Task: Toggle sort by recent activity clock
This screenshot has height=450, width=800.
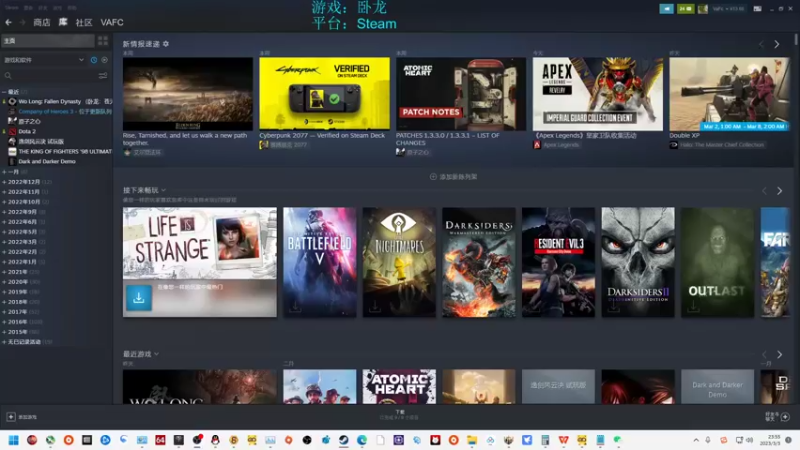Action: pyautogui.click(x=94, y=60)
